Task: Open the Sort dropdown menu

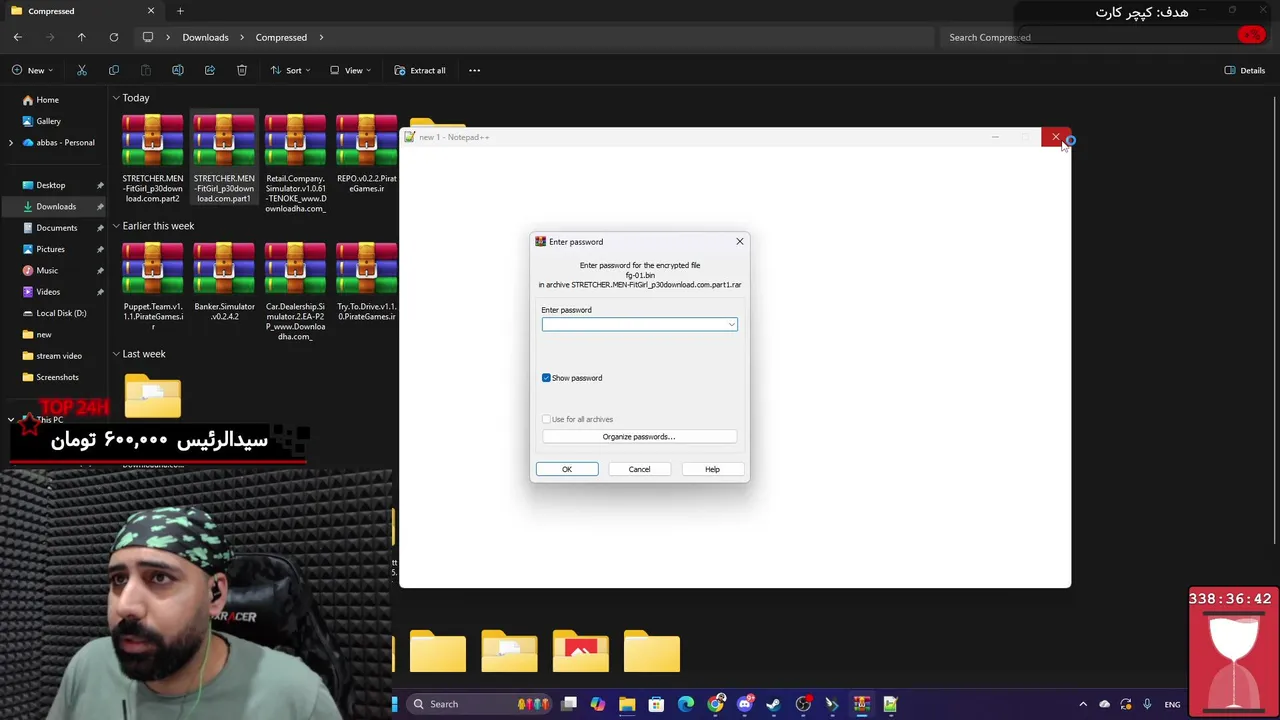Action: coord(290,70)
